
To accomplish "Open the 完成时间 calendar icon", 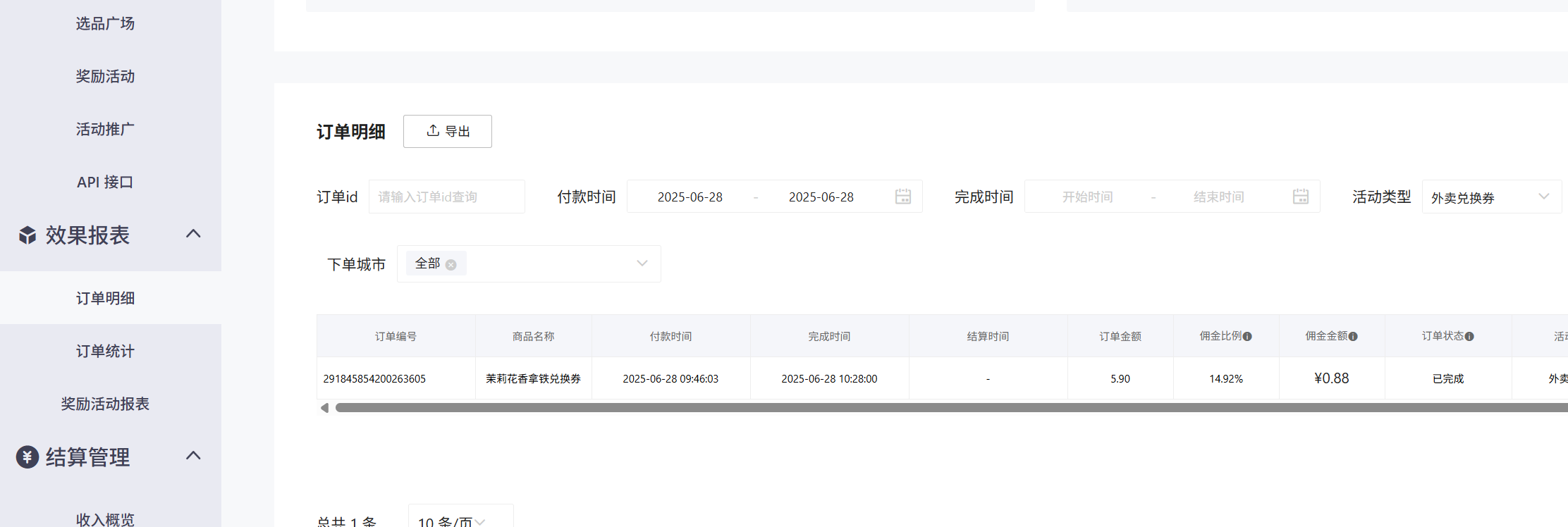I will pyautogui.click(x=1301, y=197).
